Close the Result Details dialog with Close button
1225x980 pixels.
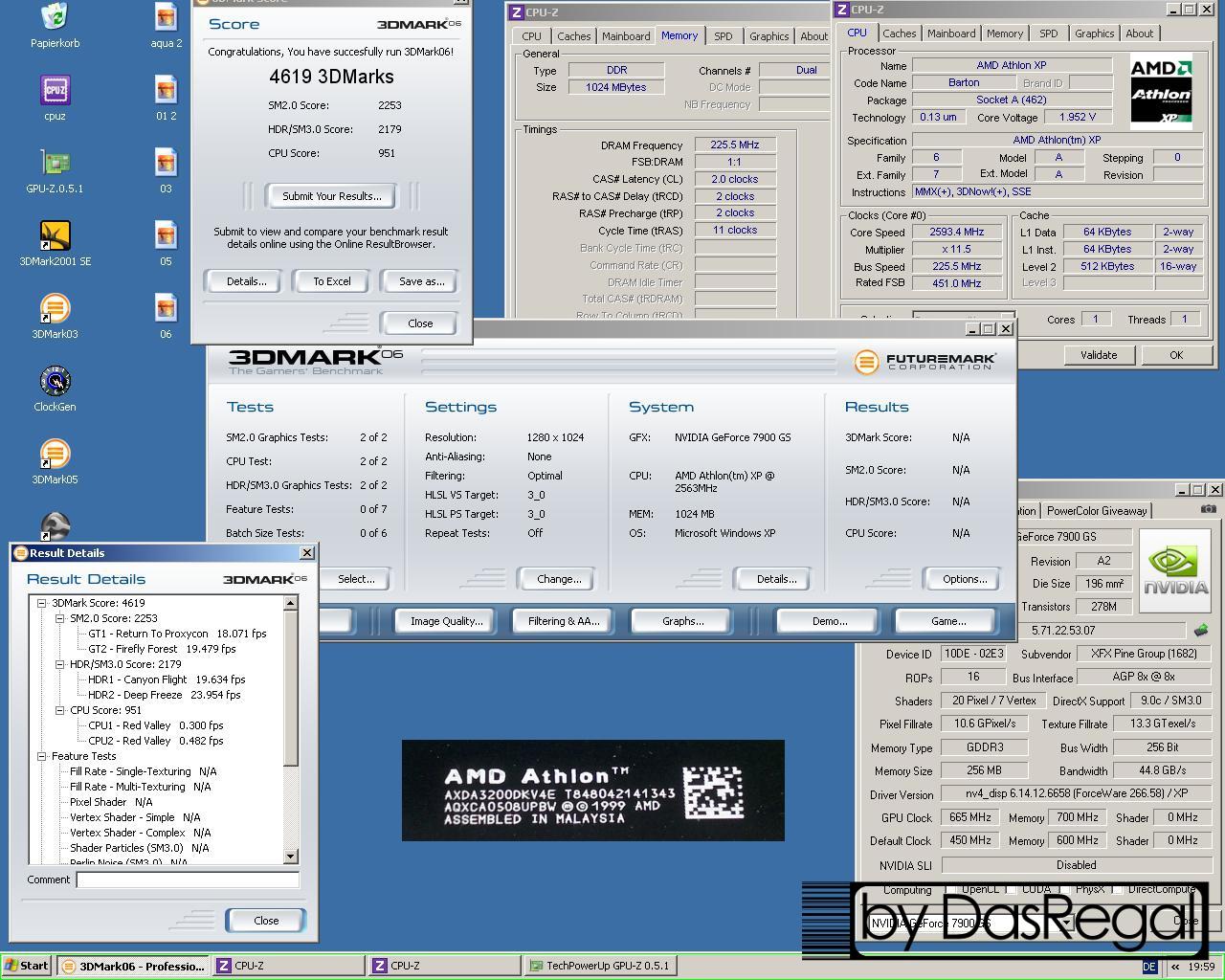coord(266,921)
